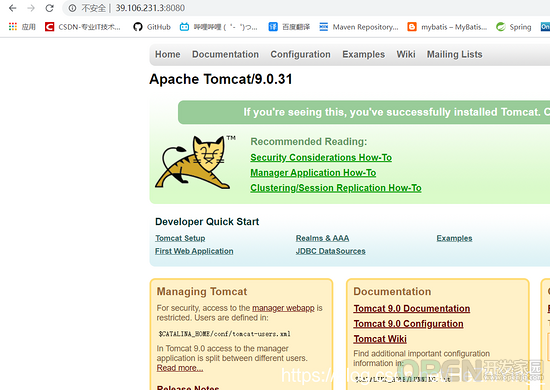Viewport: 550px width, 390px height.
Task: Click the not-secure site info icon
Action: [72, 8]
